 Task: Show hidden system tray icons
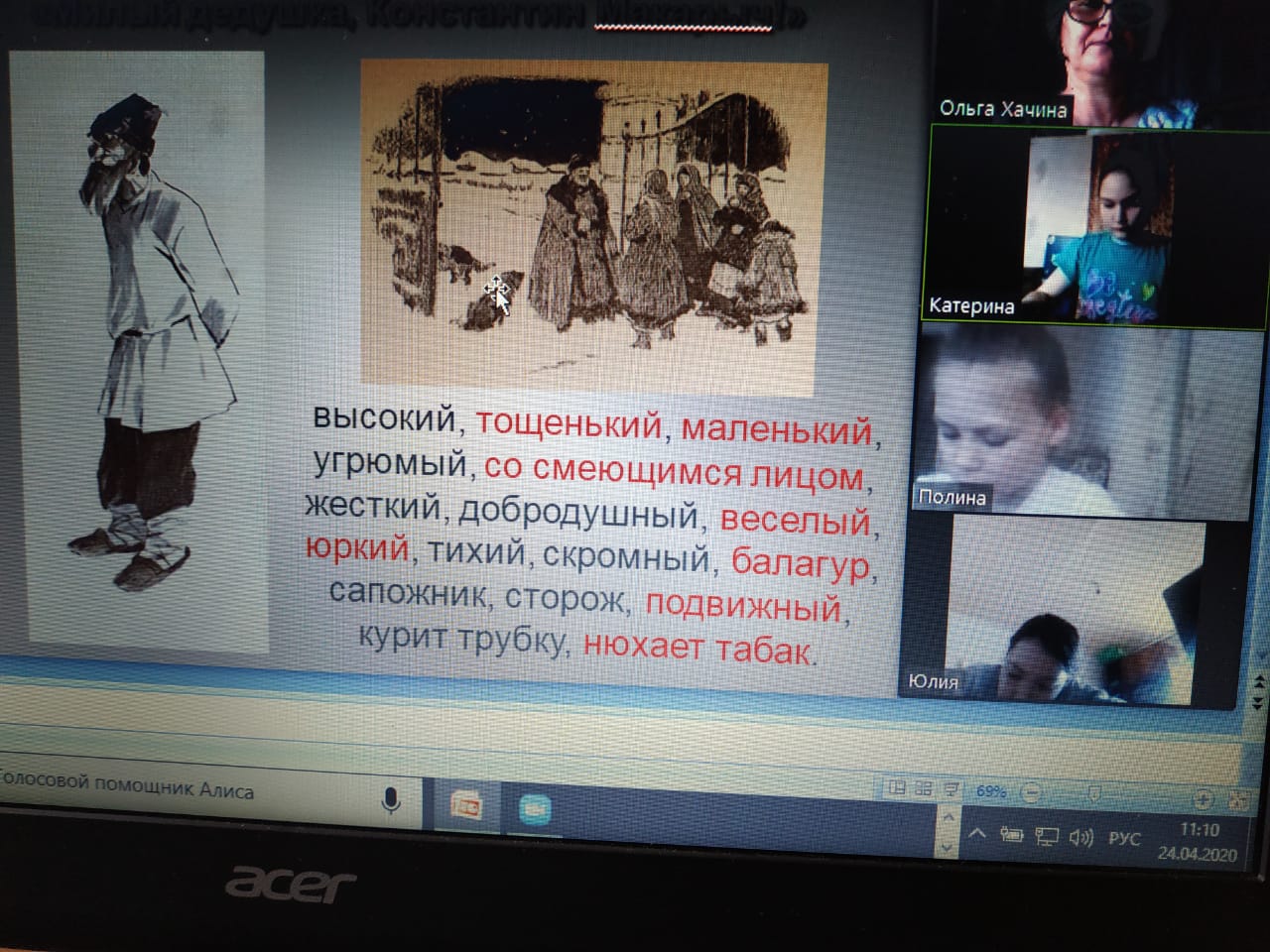coord(977,834)
